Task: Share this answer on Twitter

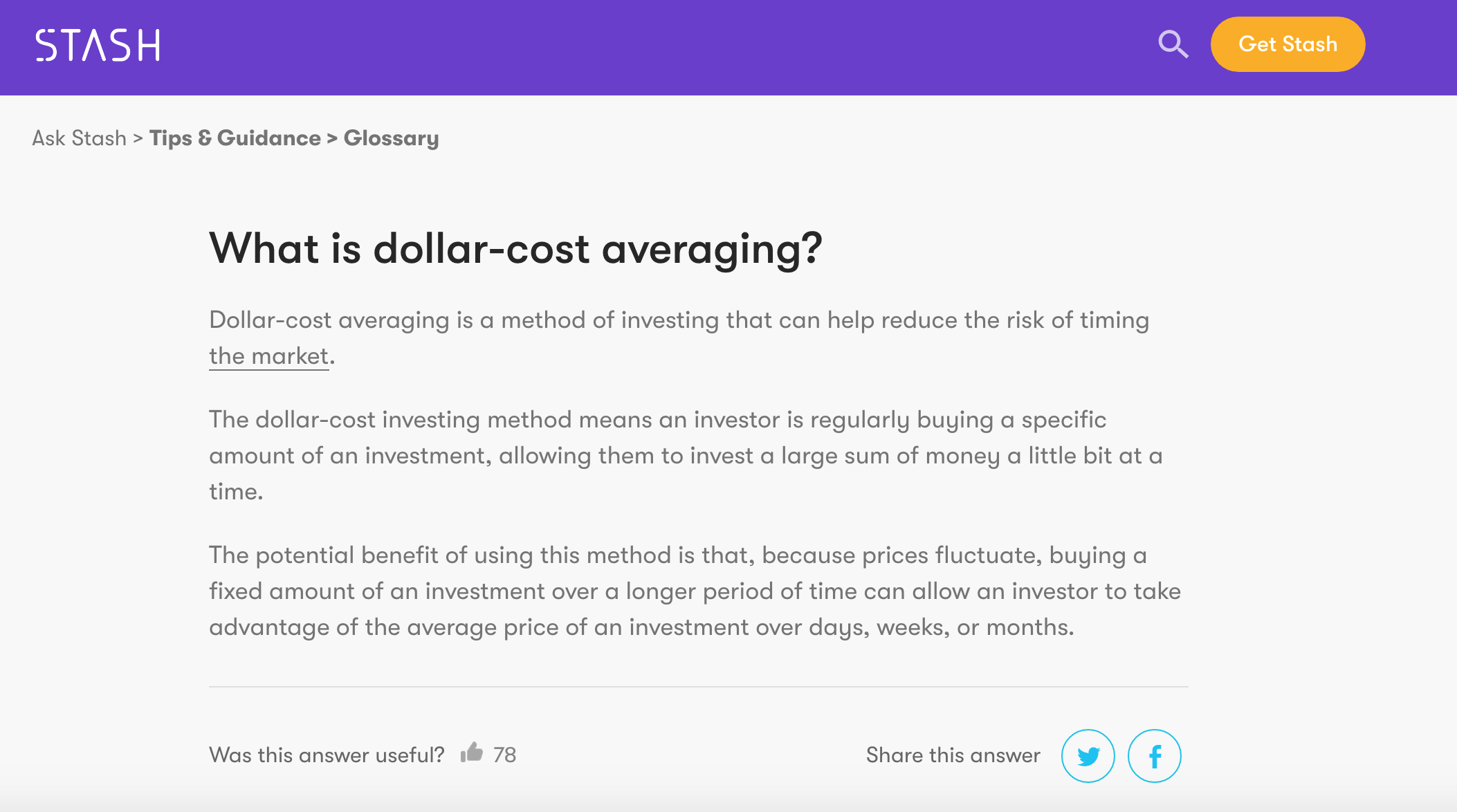Action: point(1088,756)
